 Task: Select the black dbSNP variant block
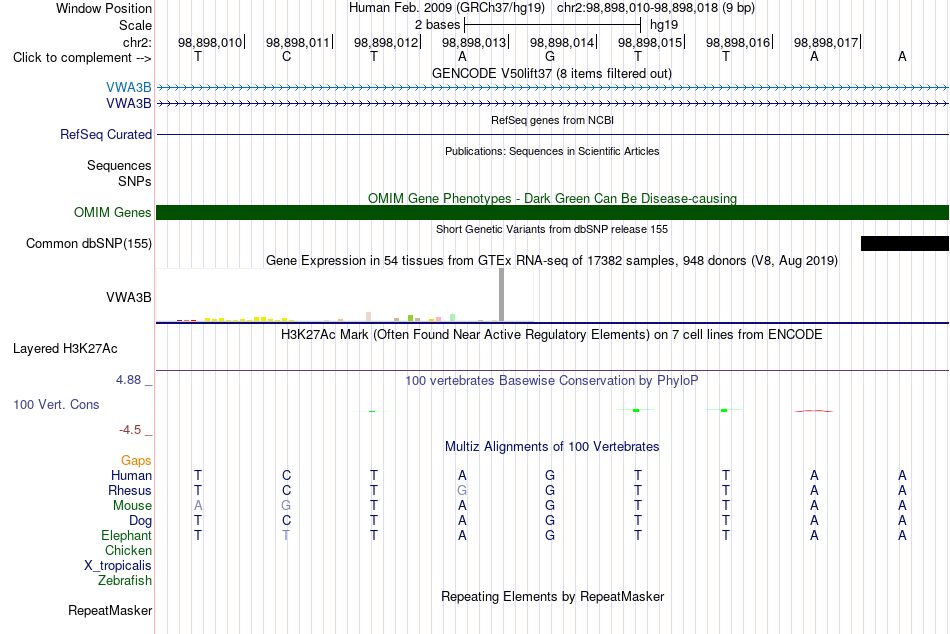point(905,244)
